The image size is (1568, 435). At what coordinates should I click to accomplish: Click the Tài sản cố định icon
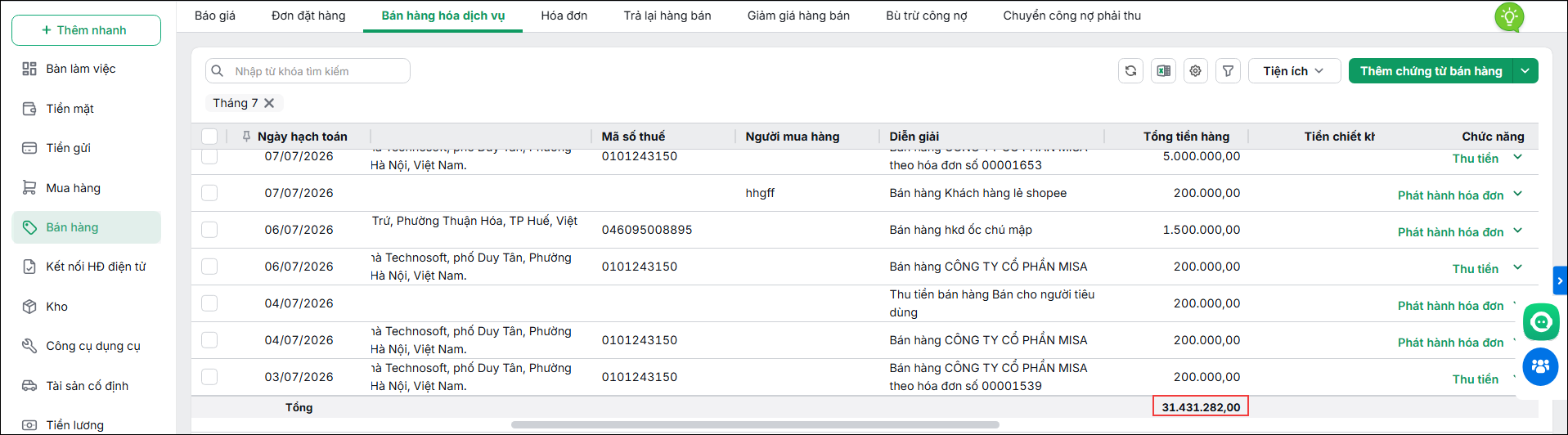[x=29, y=386]
